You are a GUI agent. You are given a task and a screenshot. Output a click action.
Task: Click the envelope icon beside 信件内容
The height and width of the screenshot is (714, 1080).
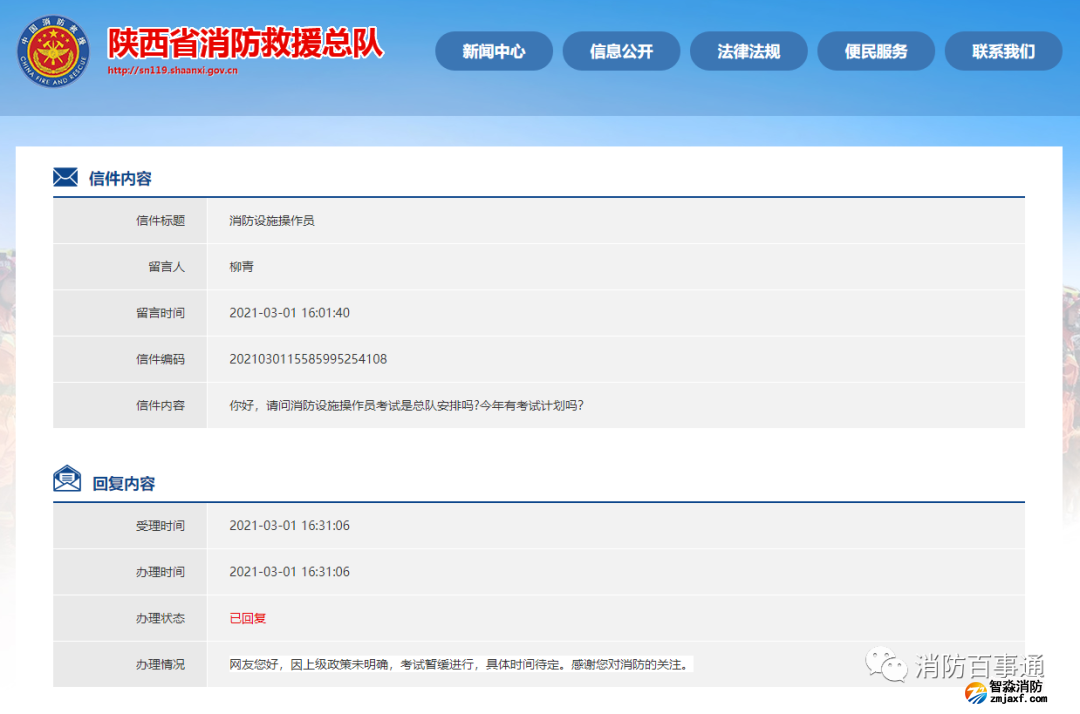point(66,178)
